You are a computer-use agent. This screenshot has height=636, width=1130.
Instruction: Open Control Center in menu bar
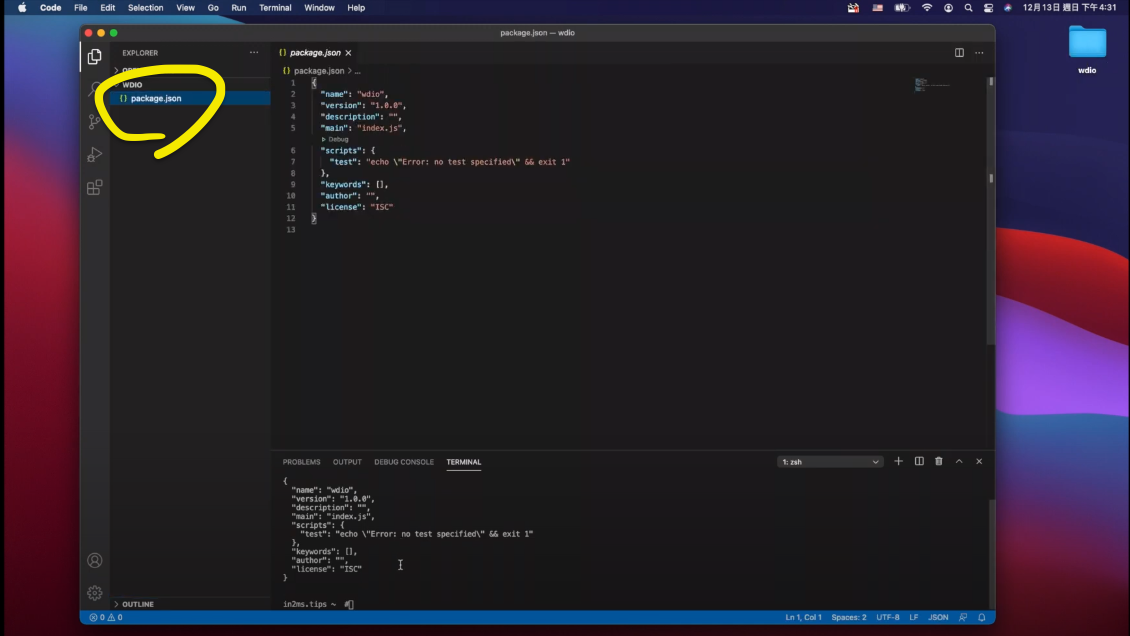point(988,8)
